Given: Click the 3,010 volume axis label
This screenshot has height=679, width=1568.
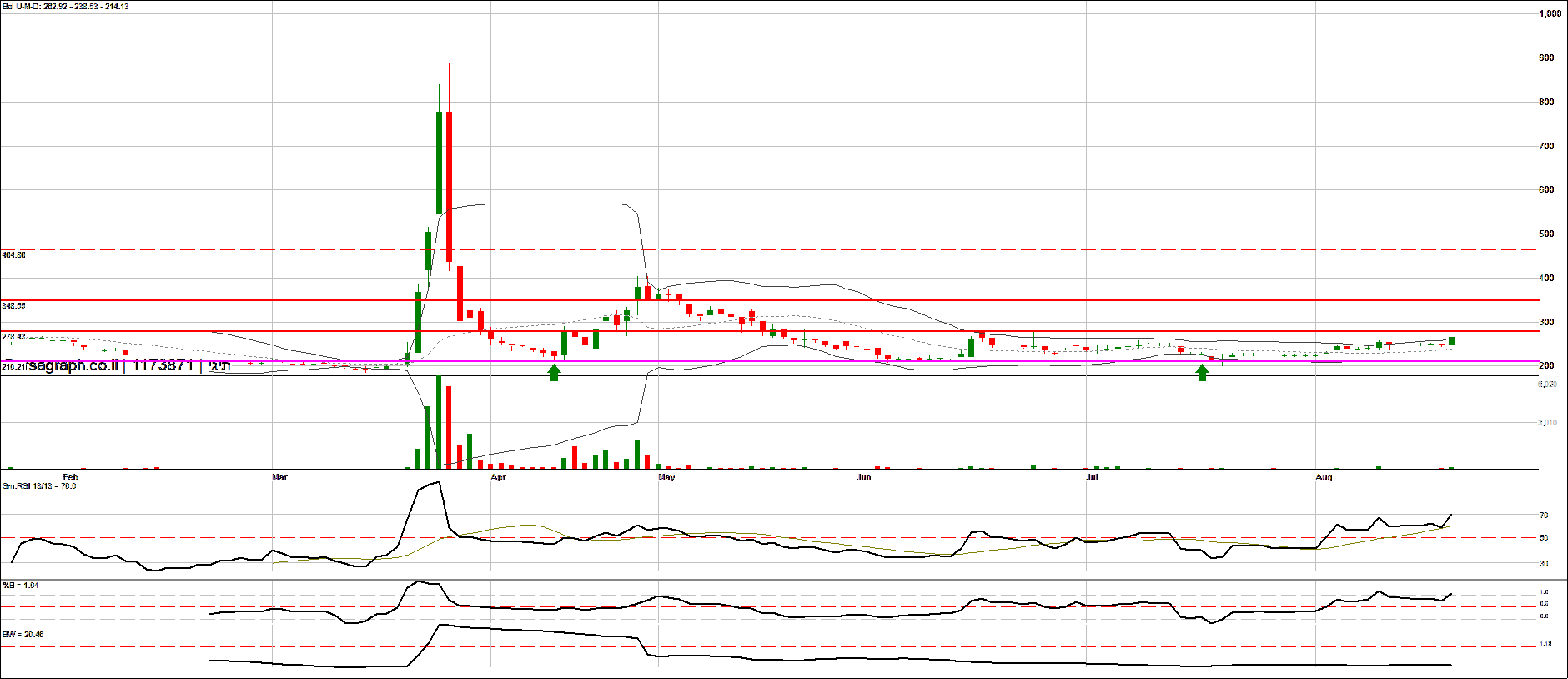Looking at the screenshot, I should pyautogui.click(x=1548, y=423).
